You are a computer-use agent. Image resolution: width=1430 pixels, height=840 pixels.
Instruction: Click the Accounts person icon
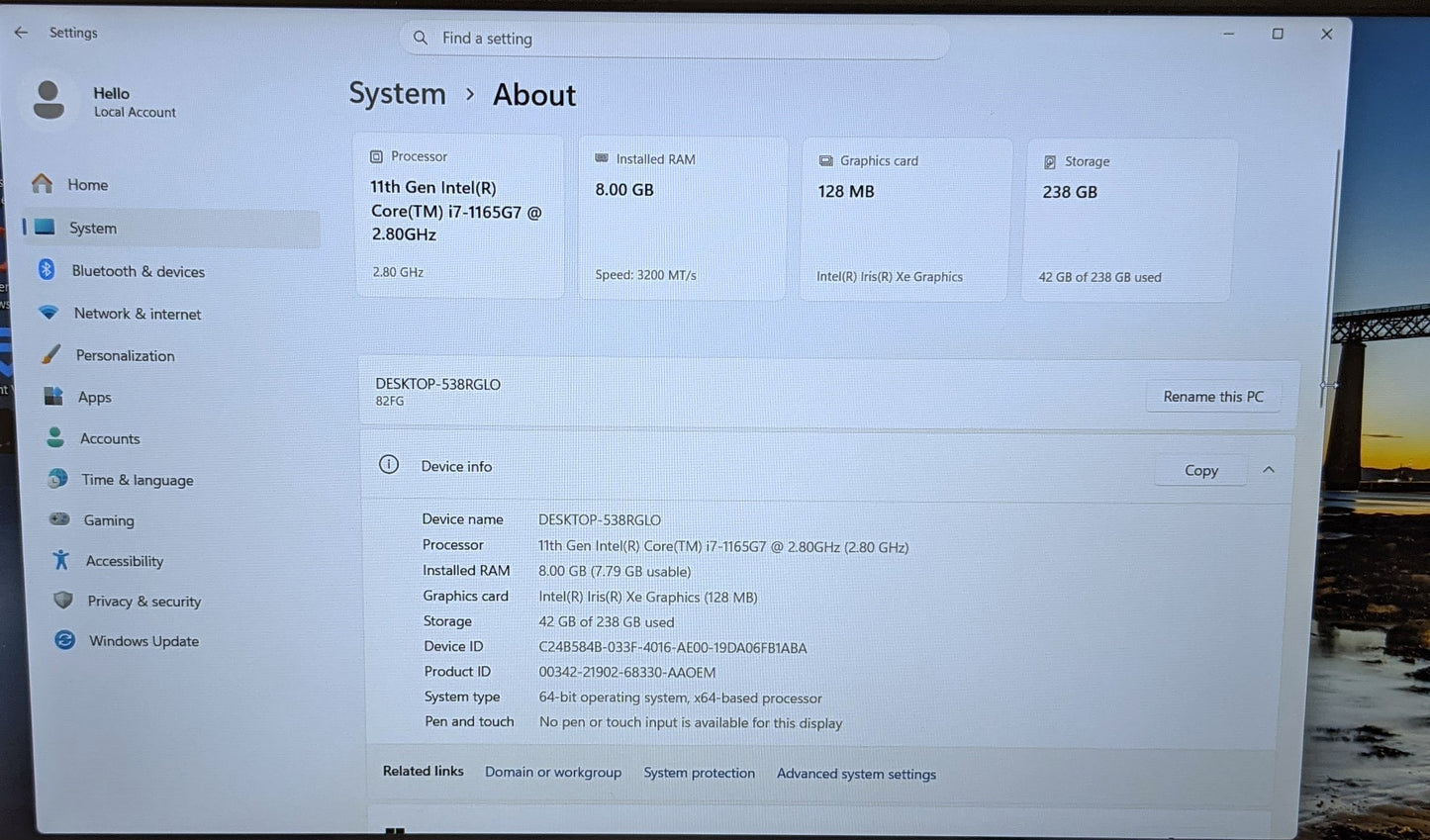coord(55,437)
